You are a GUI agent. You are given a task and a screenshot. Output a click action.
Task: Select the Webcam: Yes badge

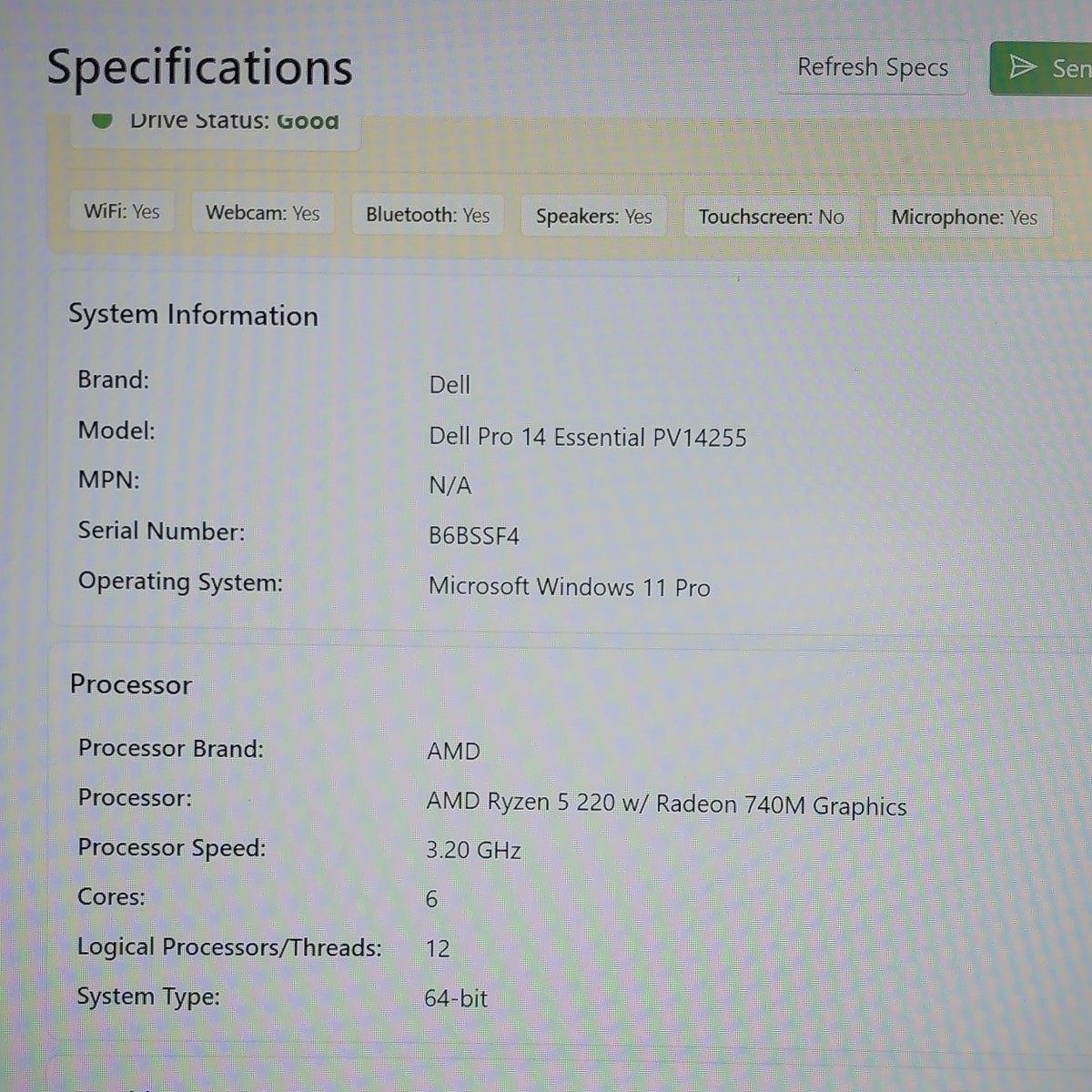(262, 213)
